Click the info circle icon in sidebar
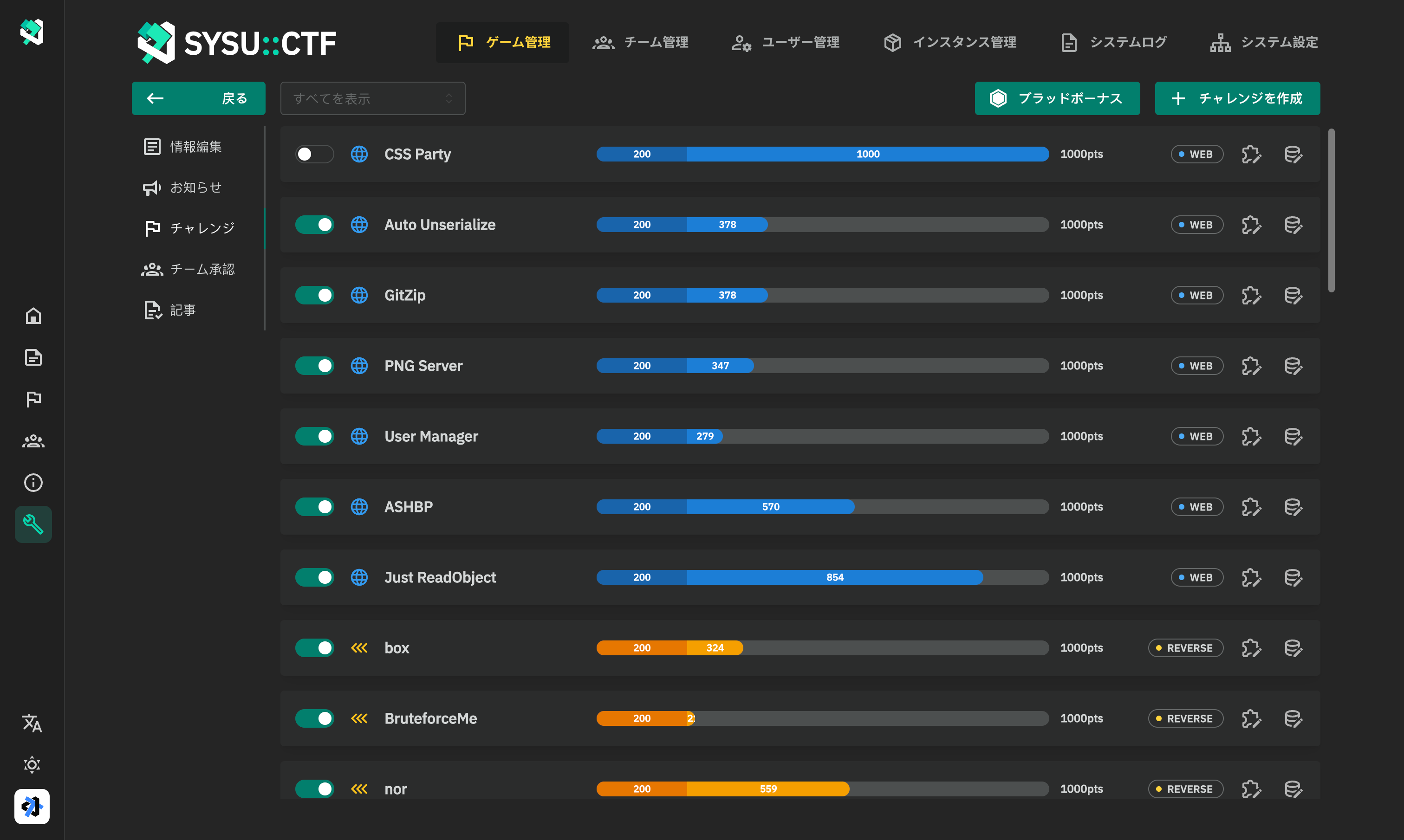 click(33, 482)
